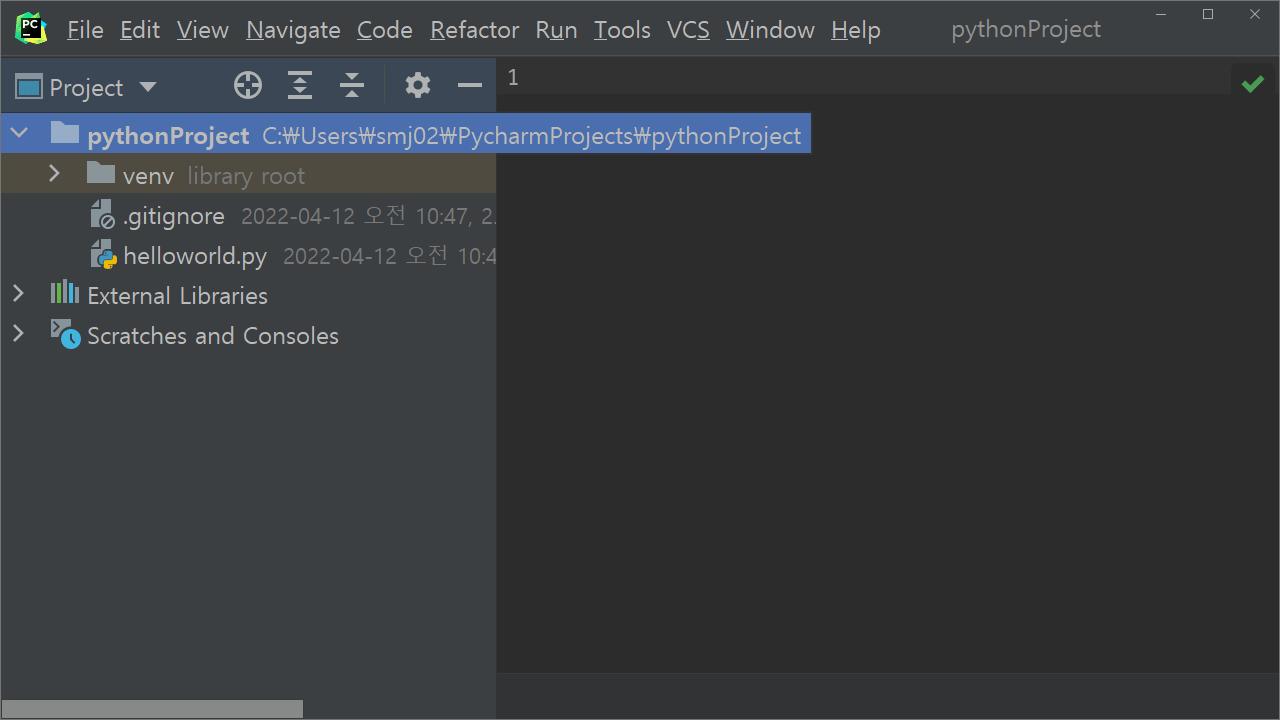Screen dimensions: 1280x720
Task: Click the Project tool window icon
Action: pos(29,87)
